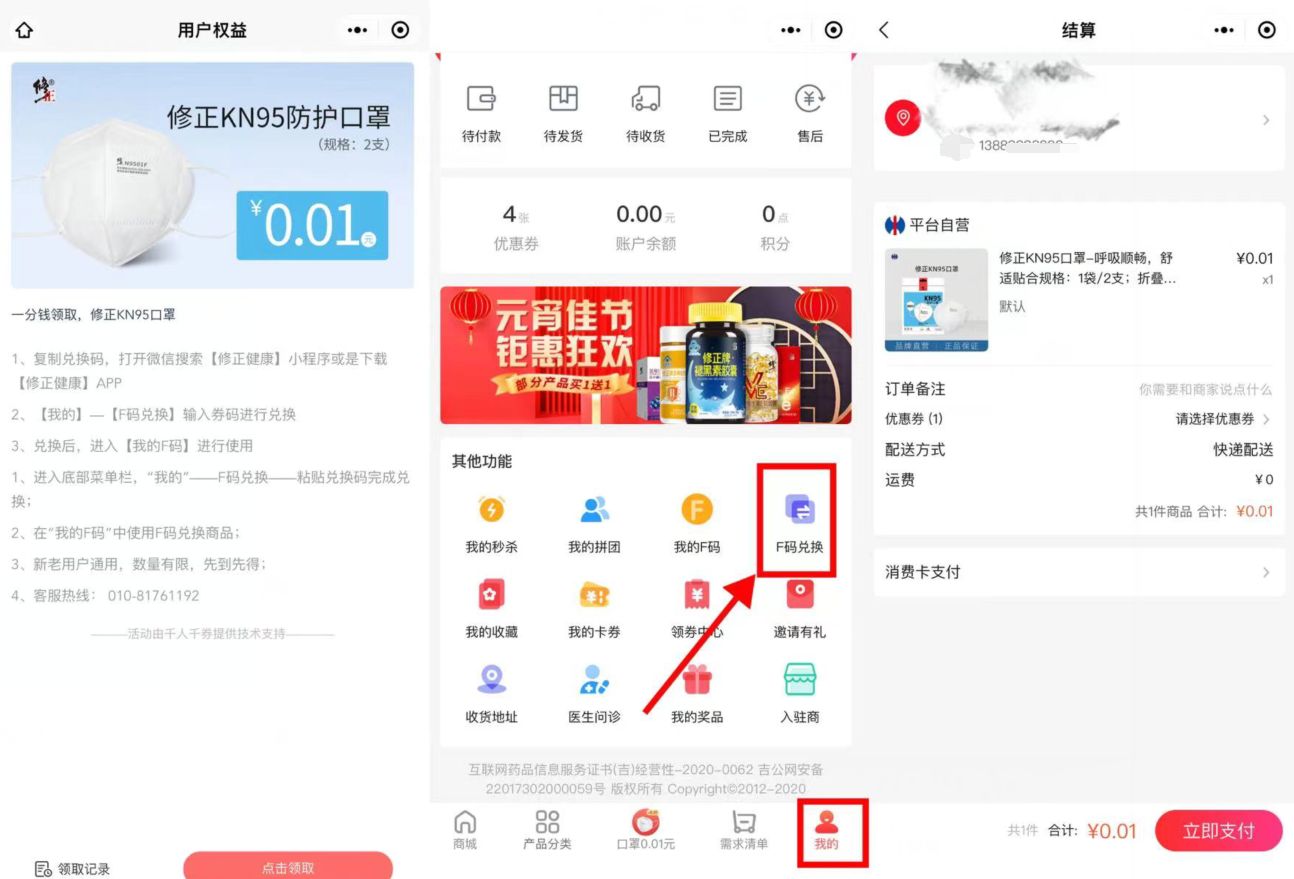This screenshot has width=1294, height=879.
Task: View the 0 积分 points
Action: tap(775, 227)
